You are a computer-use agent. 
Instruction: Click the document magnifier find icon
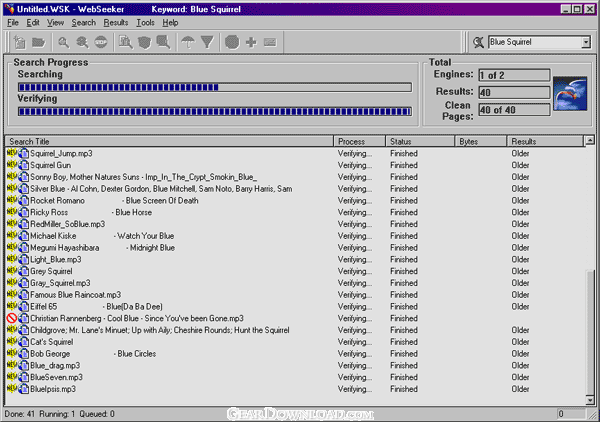click(126, 42)
